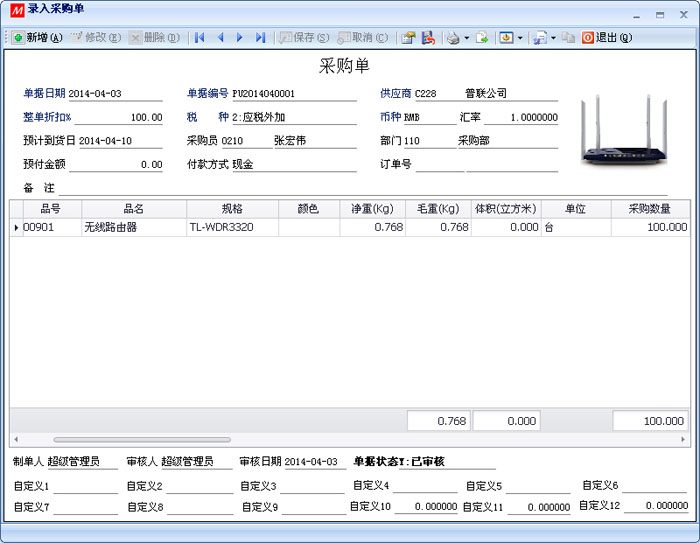
Task: Click the 预付金额 field 0.00
Action: tap(116, 165)
